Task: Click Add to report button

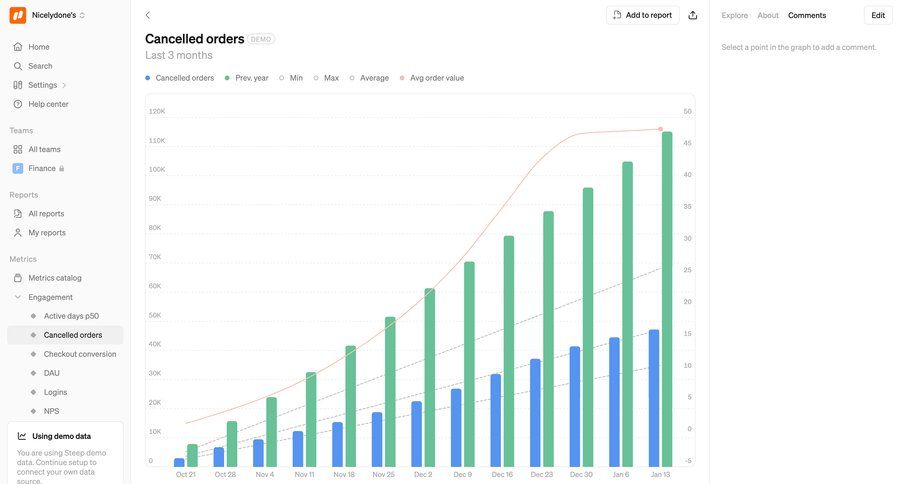Action: click(x=642, y=16)
